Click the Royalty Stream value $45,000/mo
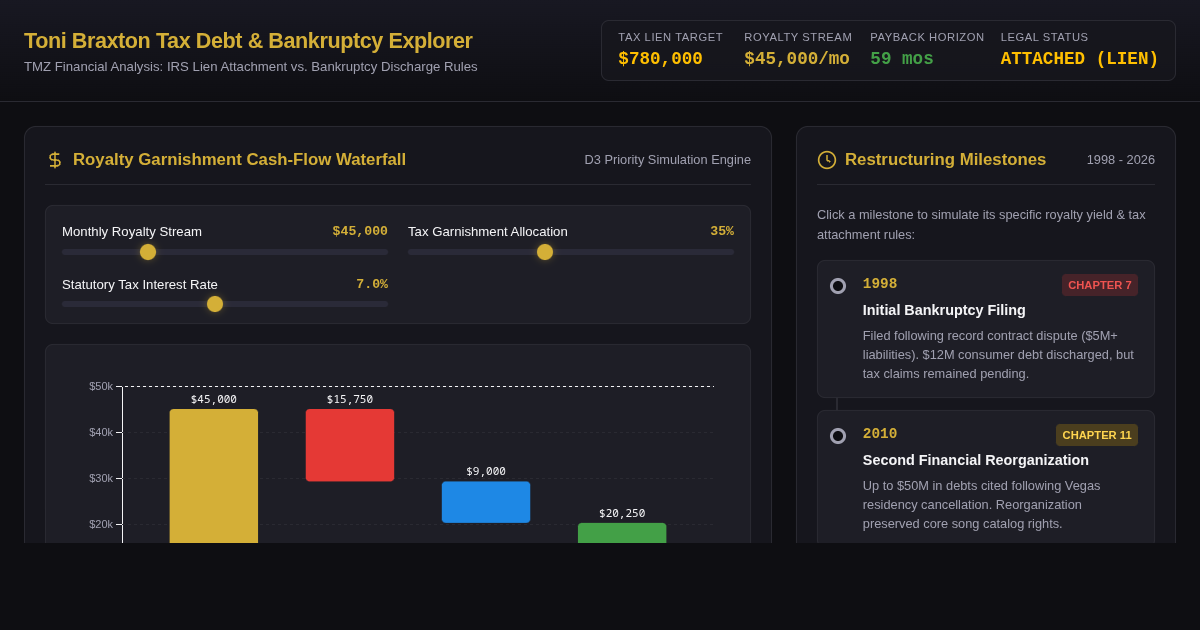The height and width of the screenshot is (630, 1200). click(797, 59)
